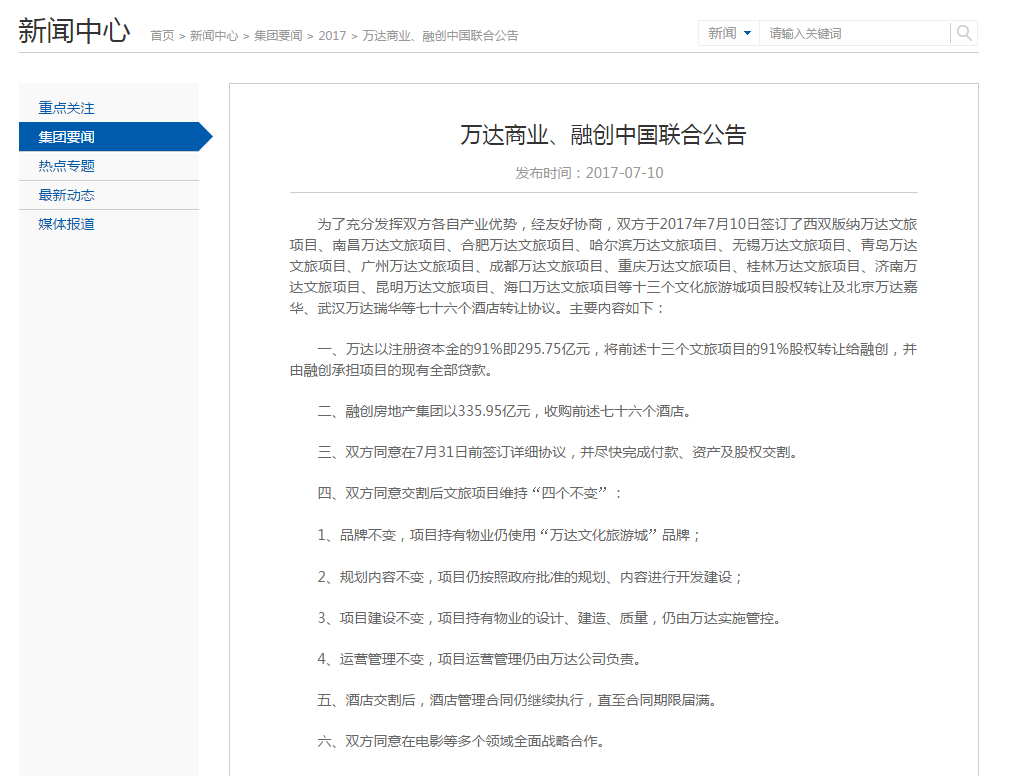Click the 发布时间 2017-07-10 date line
Image resolution: width=1011 pixels, height=776 pixels.
589,173
